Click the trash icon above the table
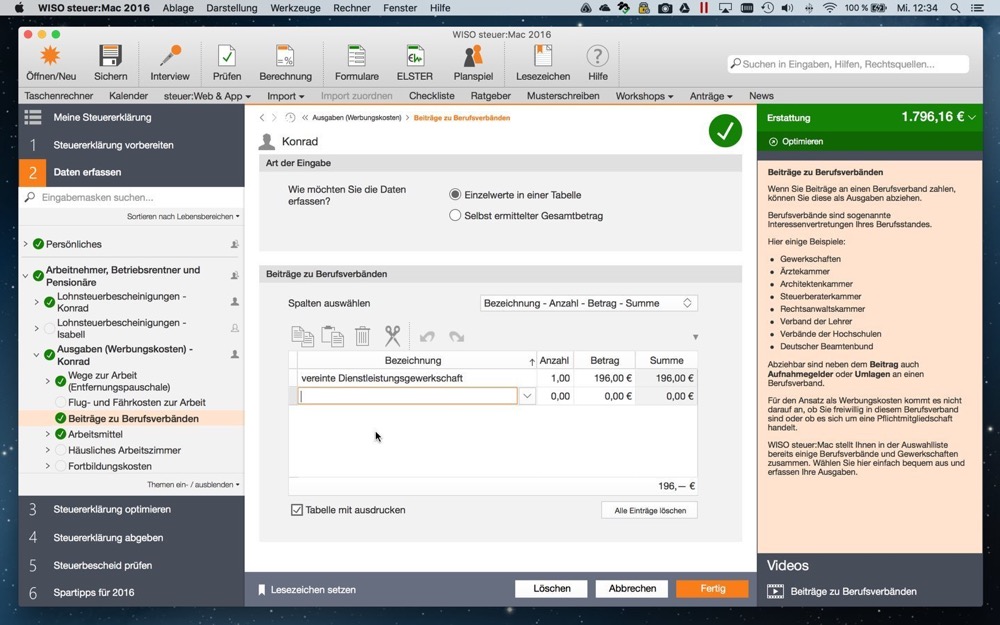 [x=362, y=336]
